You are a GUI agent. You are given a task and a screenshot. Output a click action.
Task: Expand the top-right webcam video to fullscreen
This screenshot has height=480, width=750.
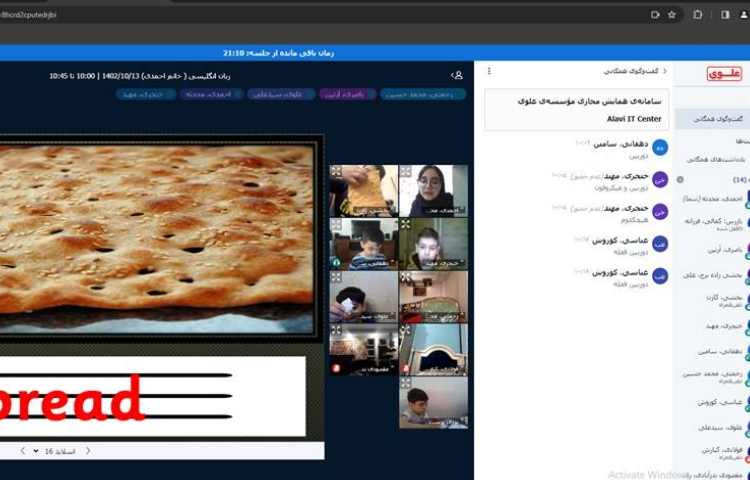click(x=405, y=171)
